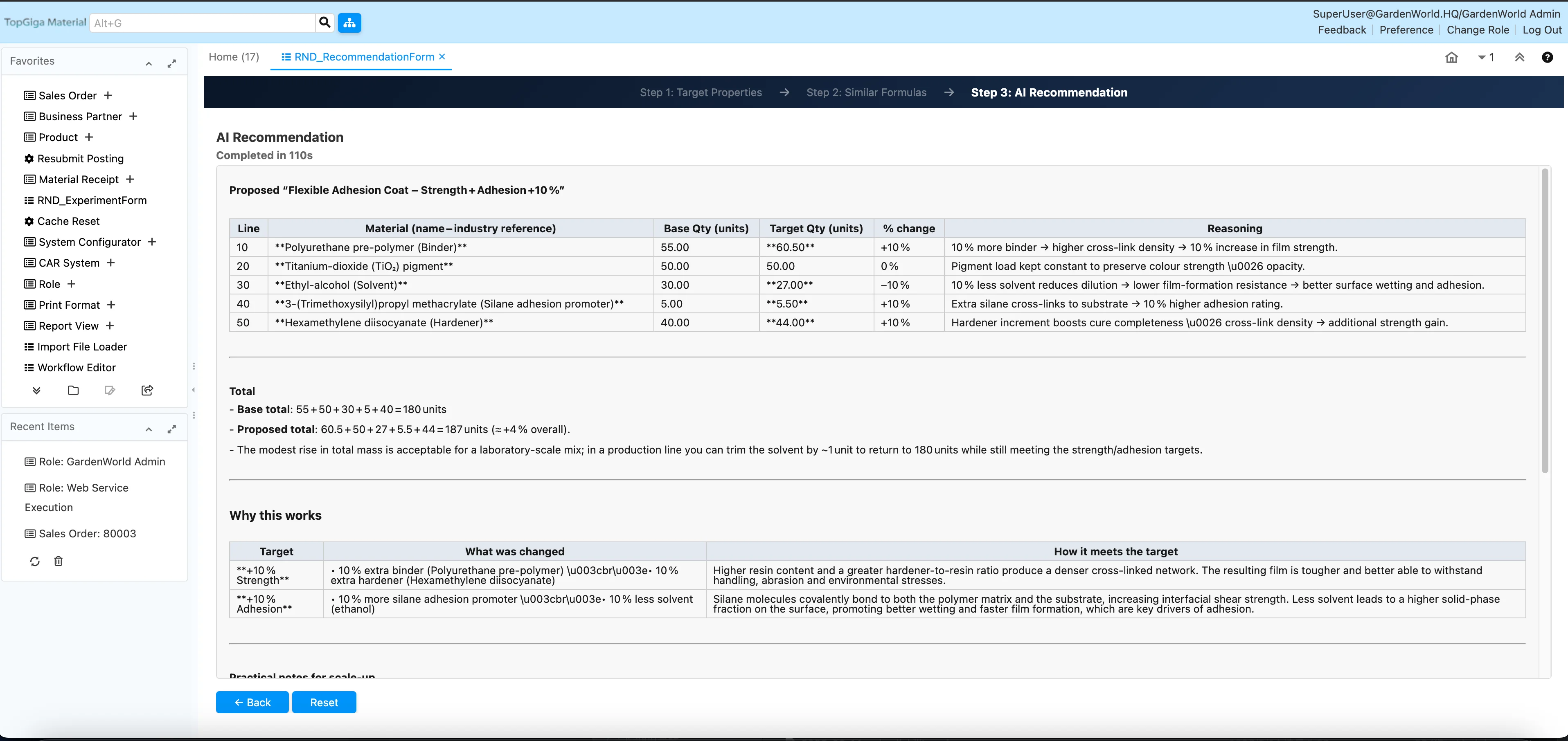Click the Back button

[252, 702]
